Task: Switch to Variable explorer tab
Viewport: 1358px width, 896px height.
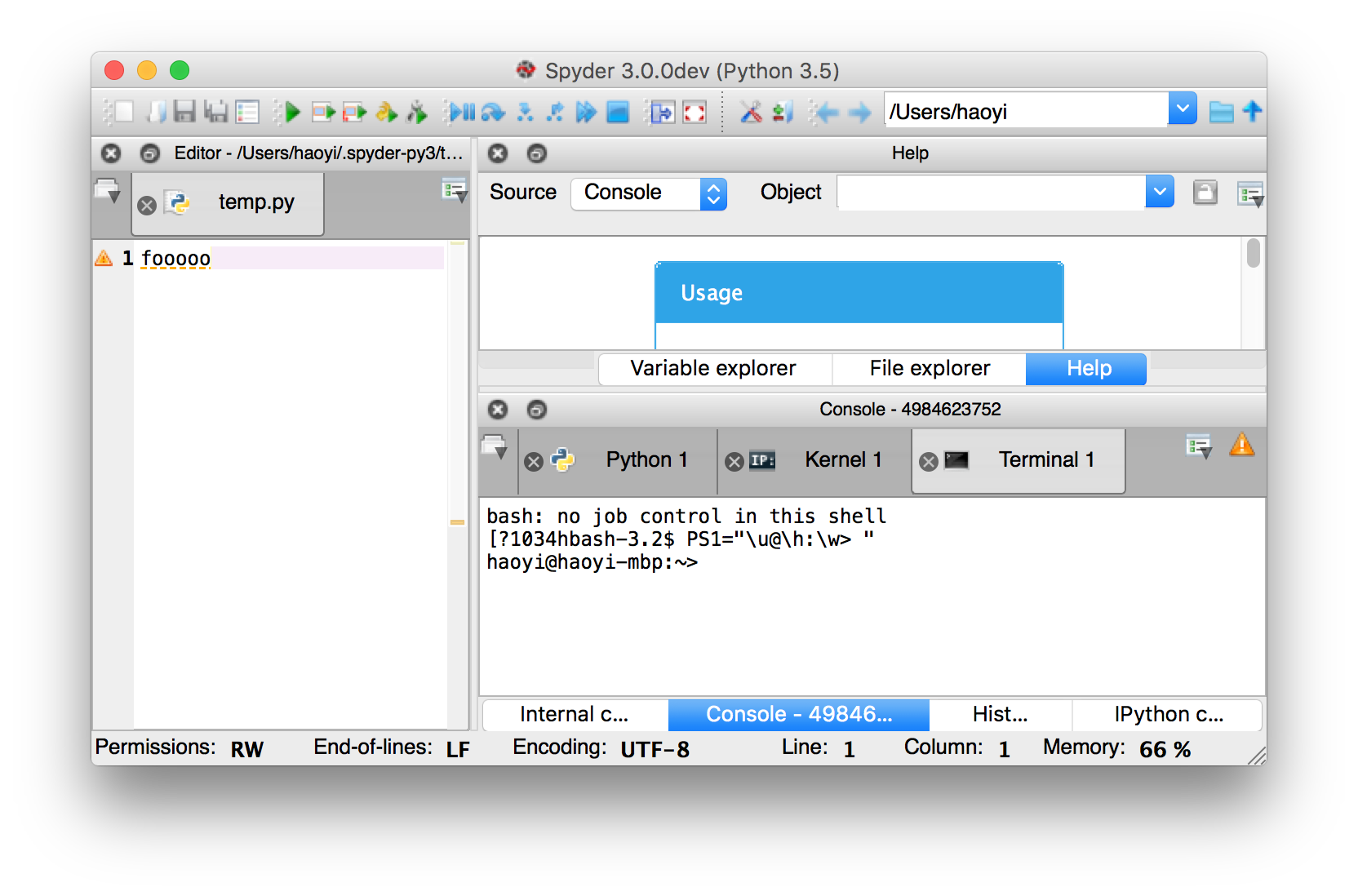Action: 715,369
